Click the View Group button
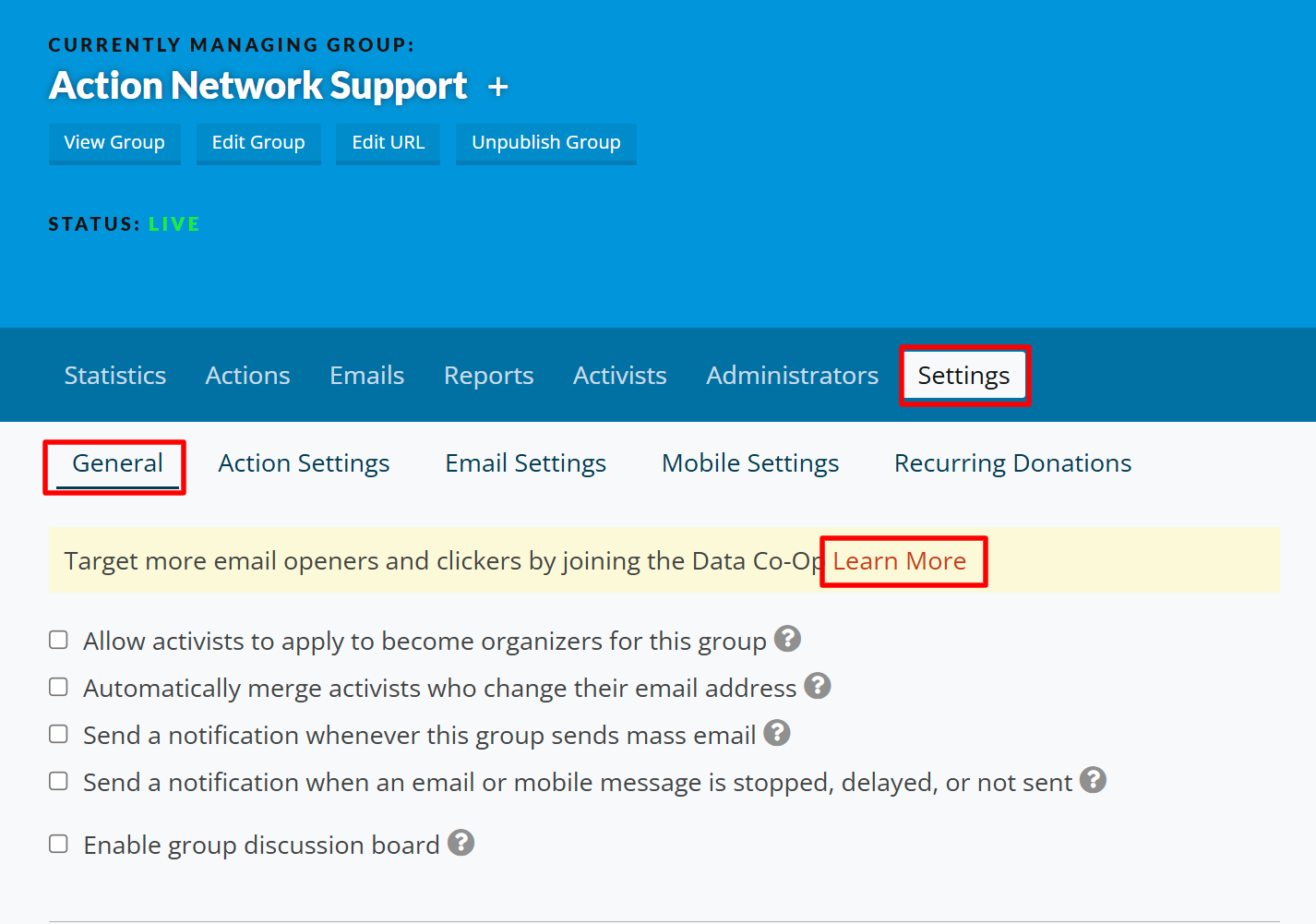This screenshot has width=1316, height=924. pyautogui.click(x=114, y=143)
